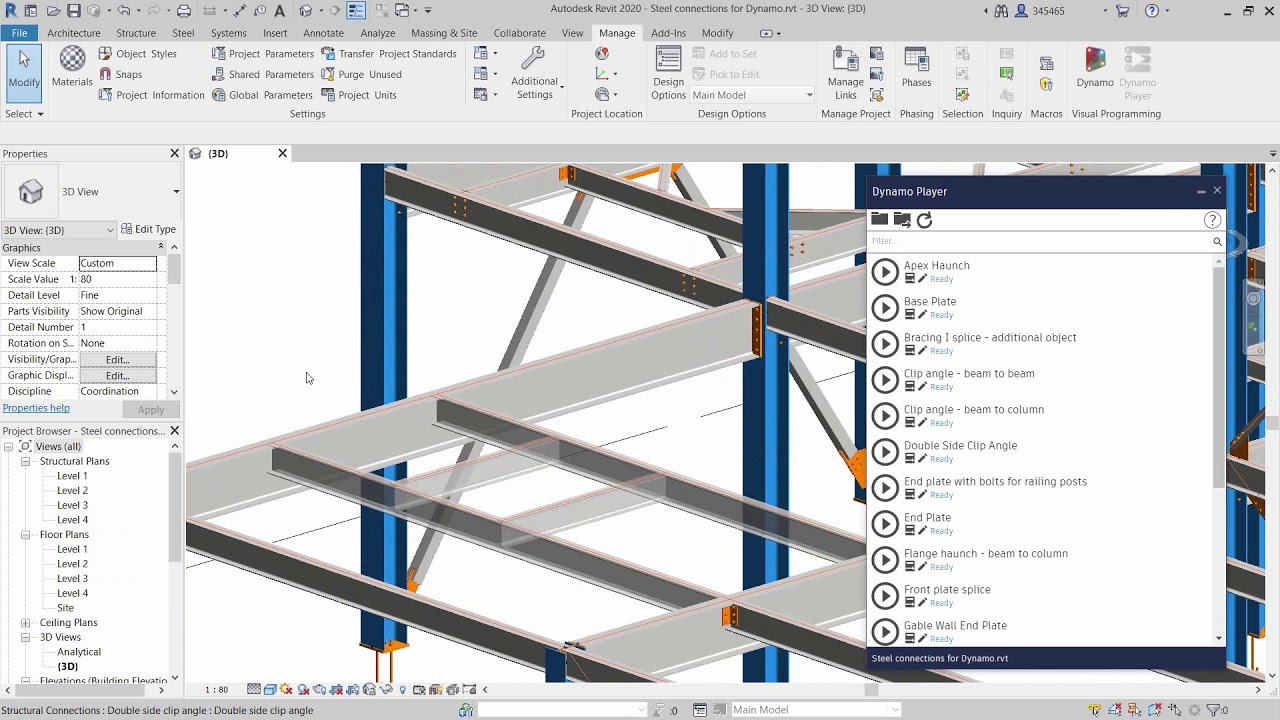Open the Annotate ribbon tab

(x=323, y=33)
